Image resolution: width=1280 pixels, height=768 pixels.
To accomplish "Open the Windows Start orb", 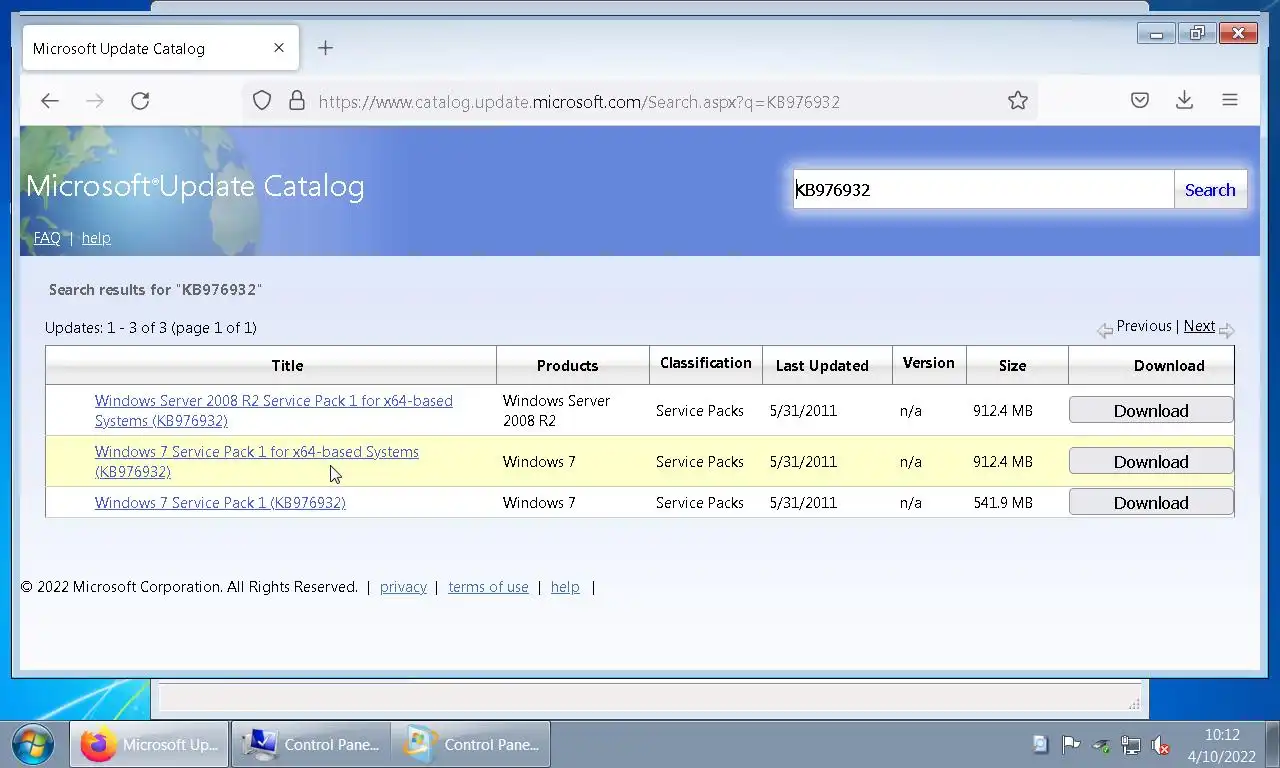I will click(x=33, y=744).
